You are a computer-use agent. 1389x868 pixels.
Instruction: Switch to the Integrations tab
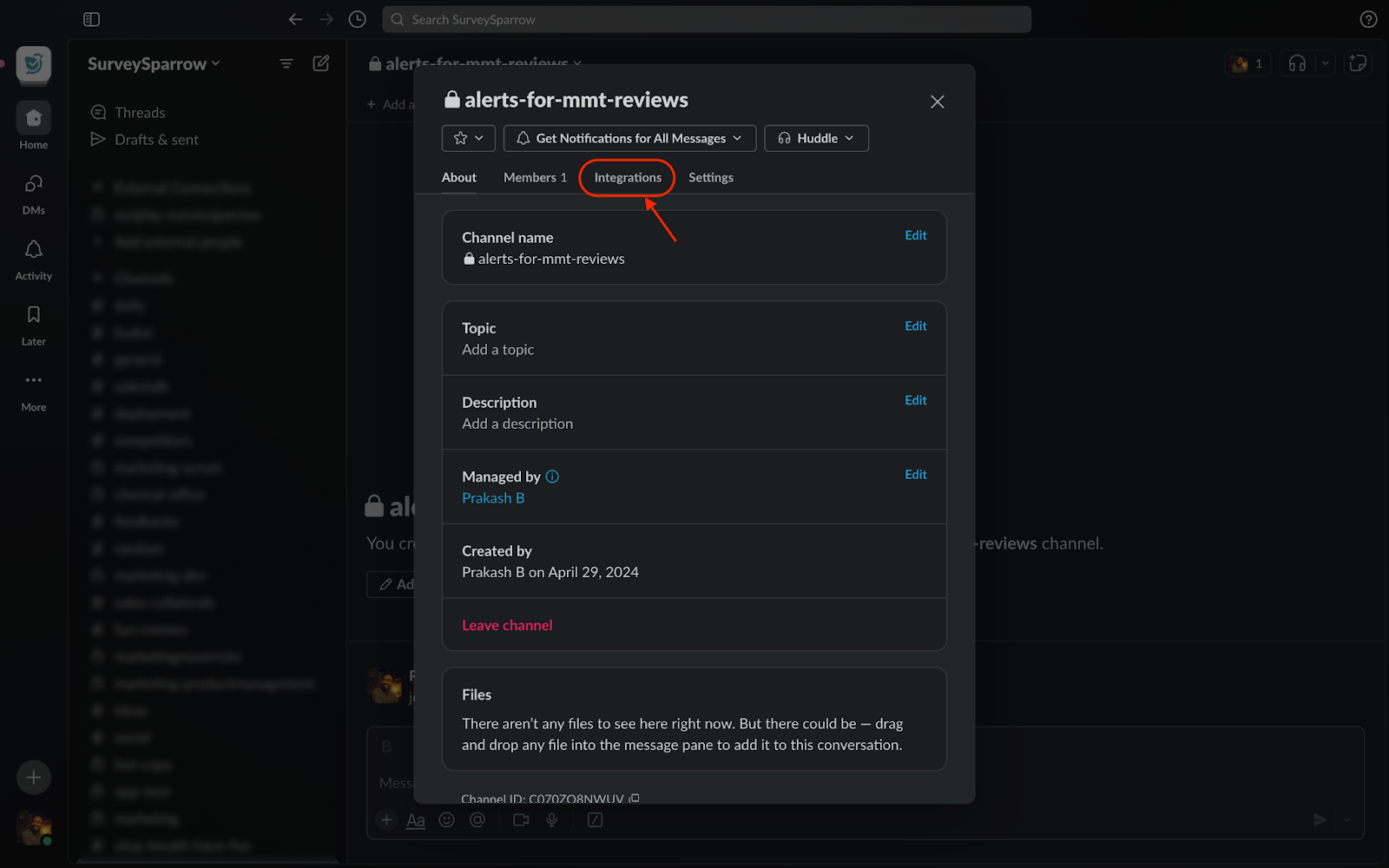[628, 177]
